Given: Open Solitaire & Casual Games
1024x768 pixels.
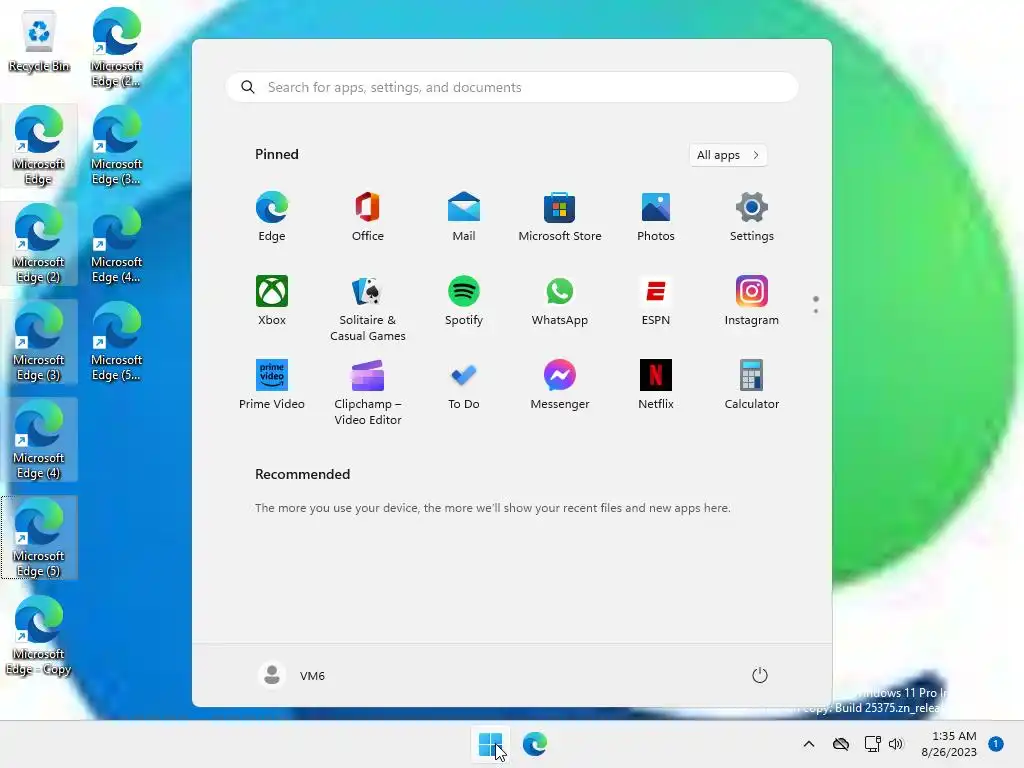Looking at the screenshot, I should pos(368,308).
